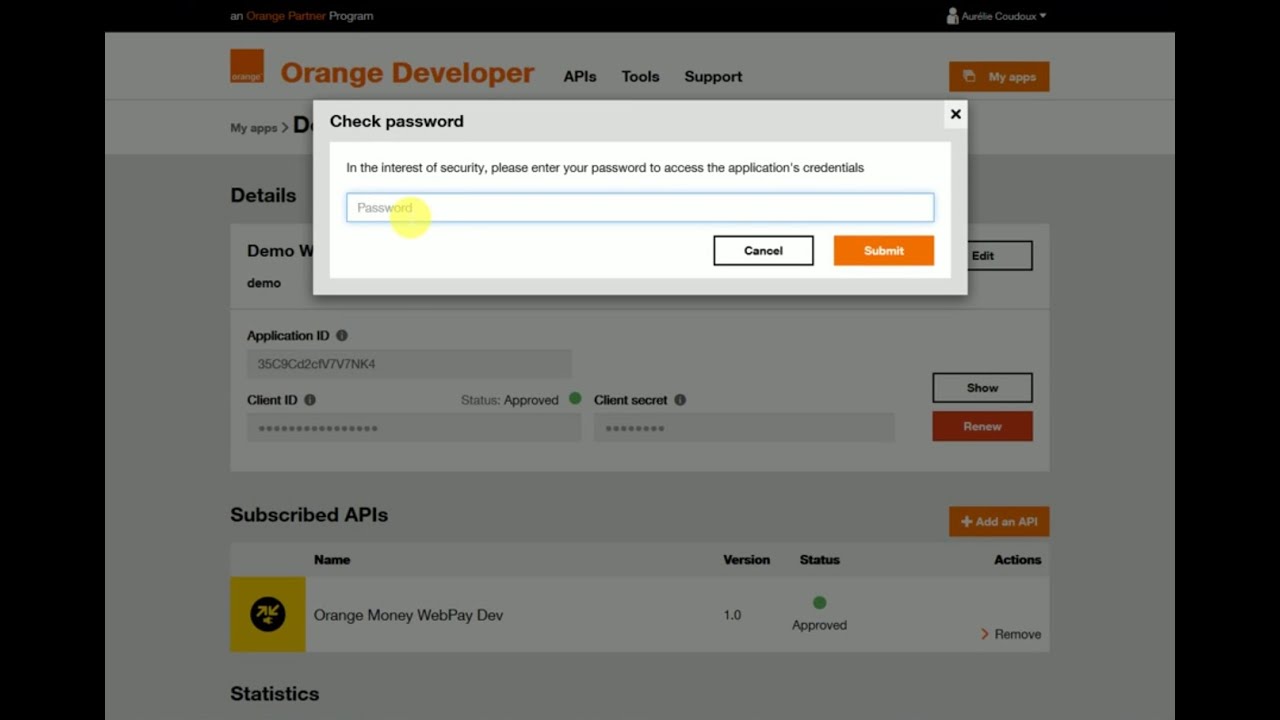This screenshot has height=720, width=1280.
Task: Click the 'demo' description text
Action: (264, 283)
